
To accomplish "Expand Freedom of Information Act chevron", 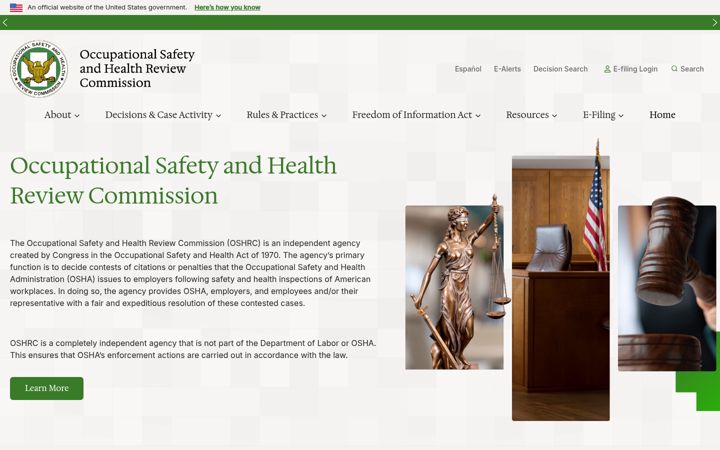I will click(478, 116).
